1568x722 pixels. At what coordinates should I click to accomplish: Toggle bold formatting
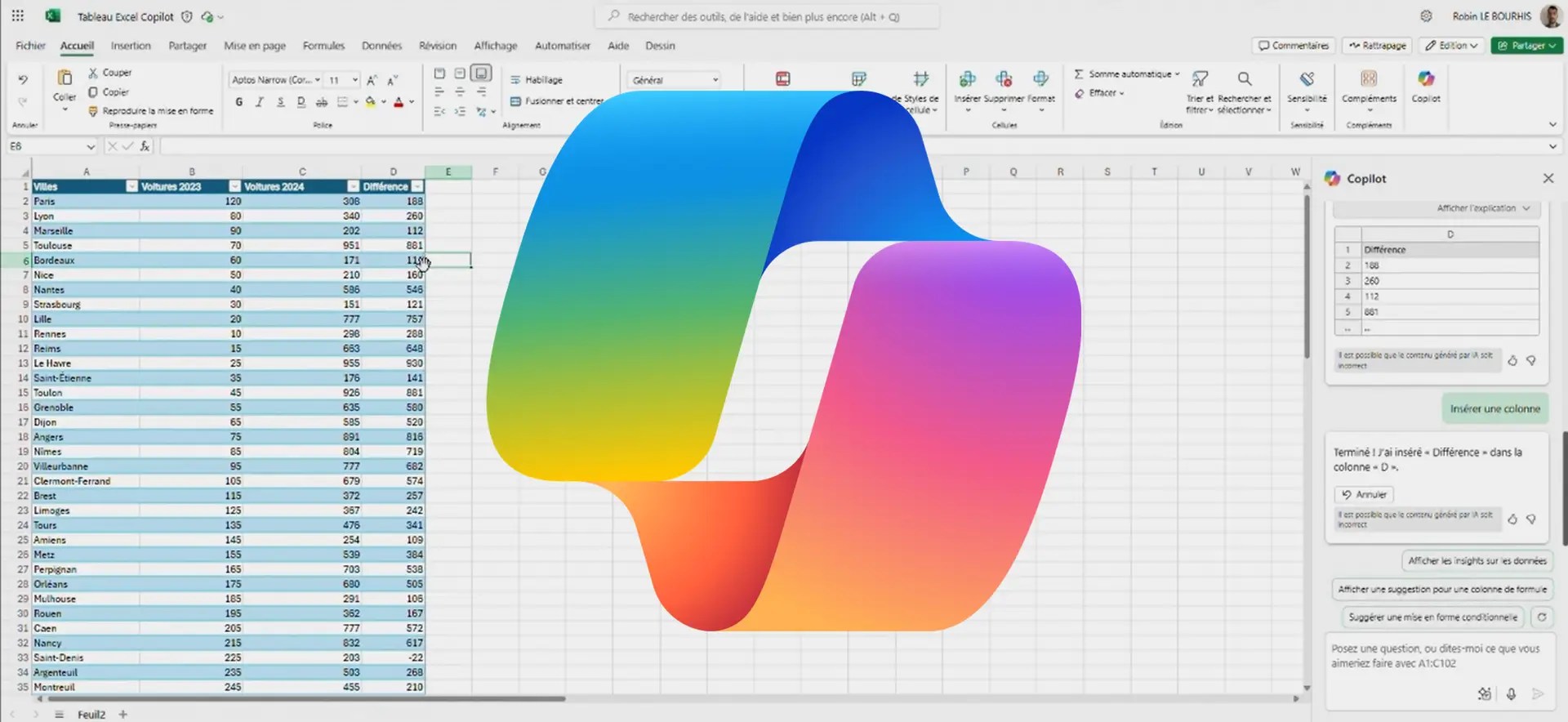coord(238,102)
